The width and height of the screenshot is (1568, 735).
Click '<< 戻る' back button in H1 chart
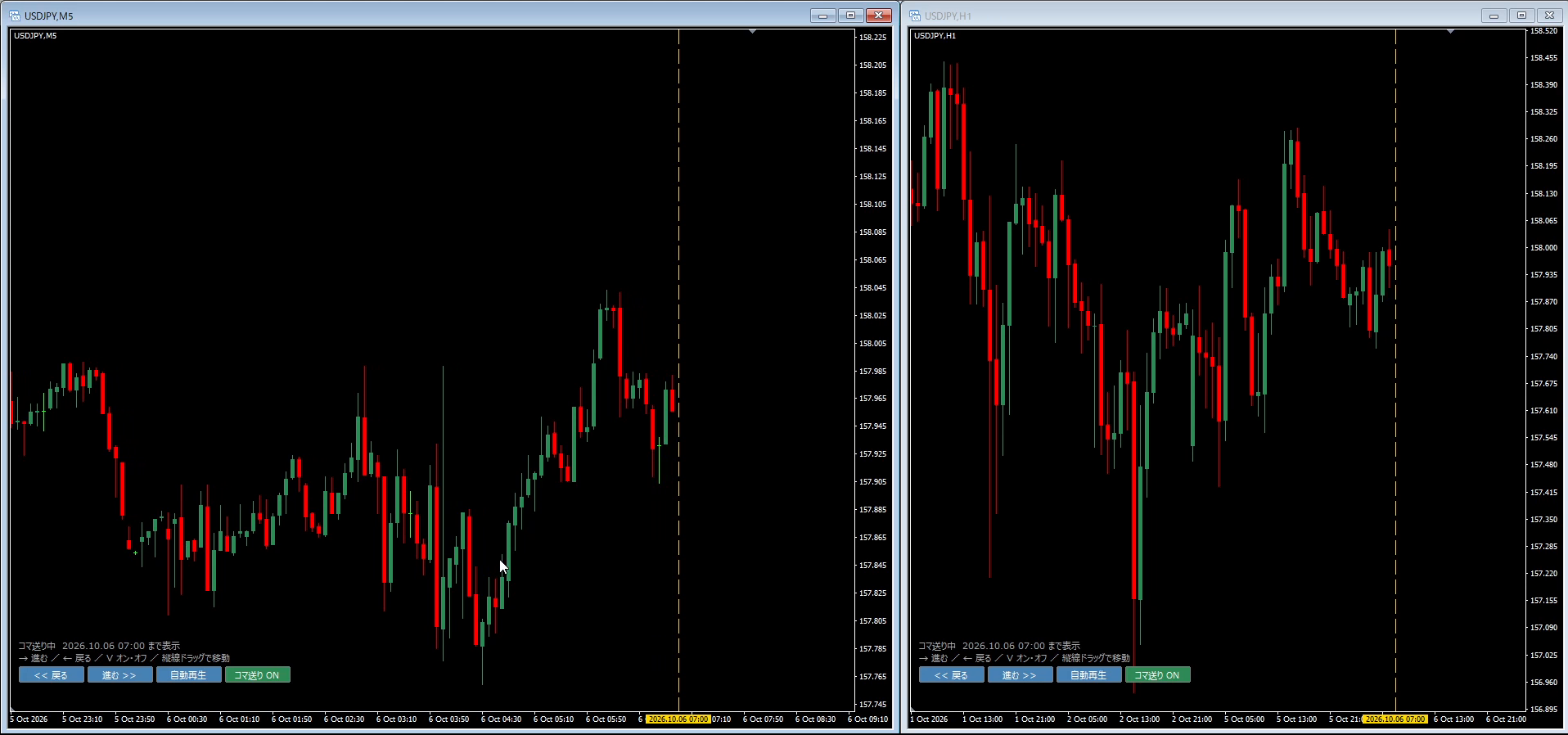point(951,675)
